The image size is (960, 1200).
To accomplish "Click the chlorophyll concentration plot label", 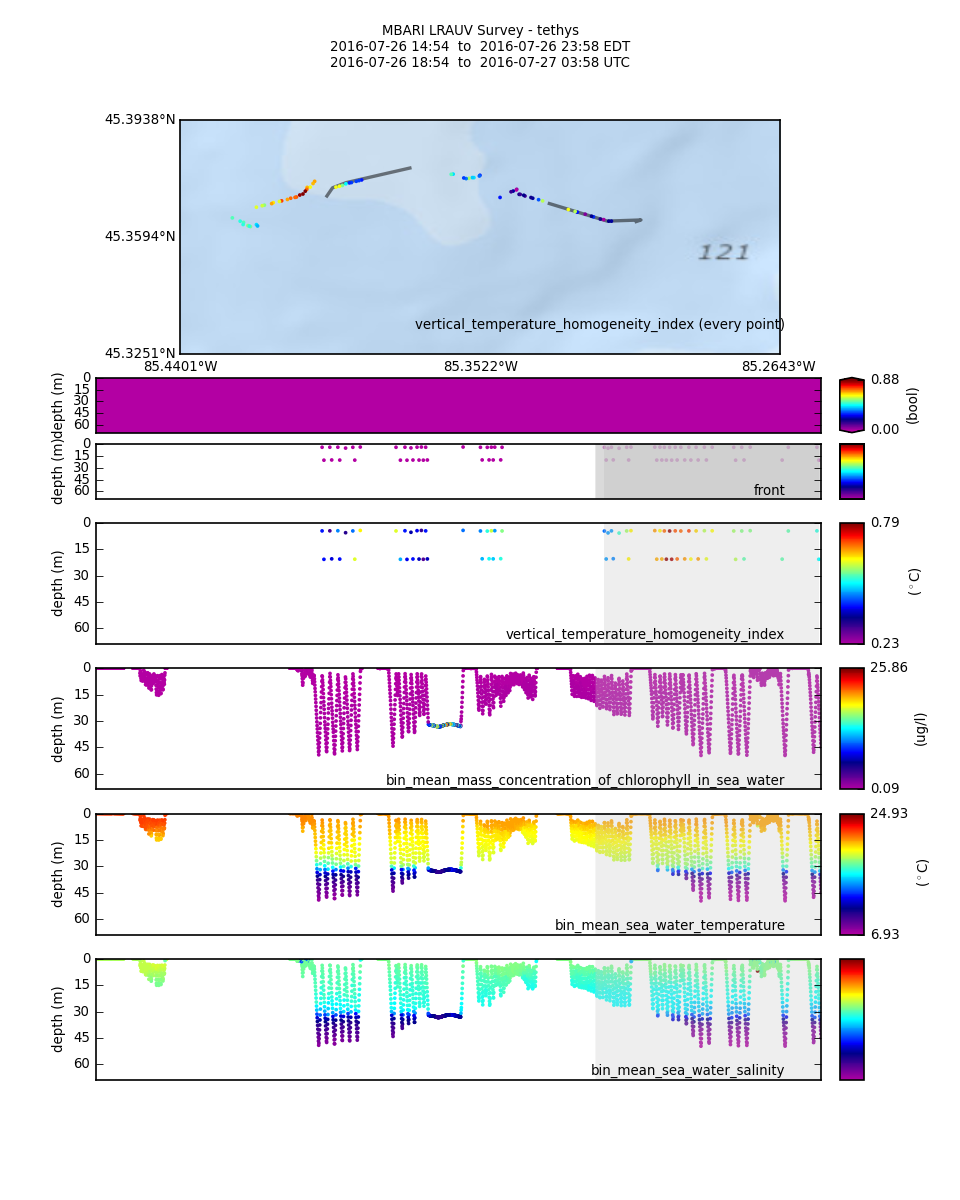I will (x=585, y=780).
